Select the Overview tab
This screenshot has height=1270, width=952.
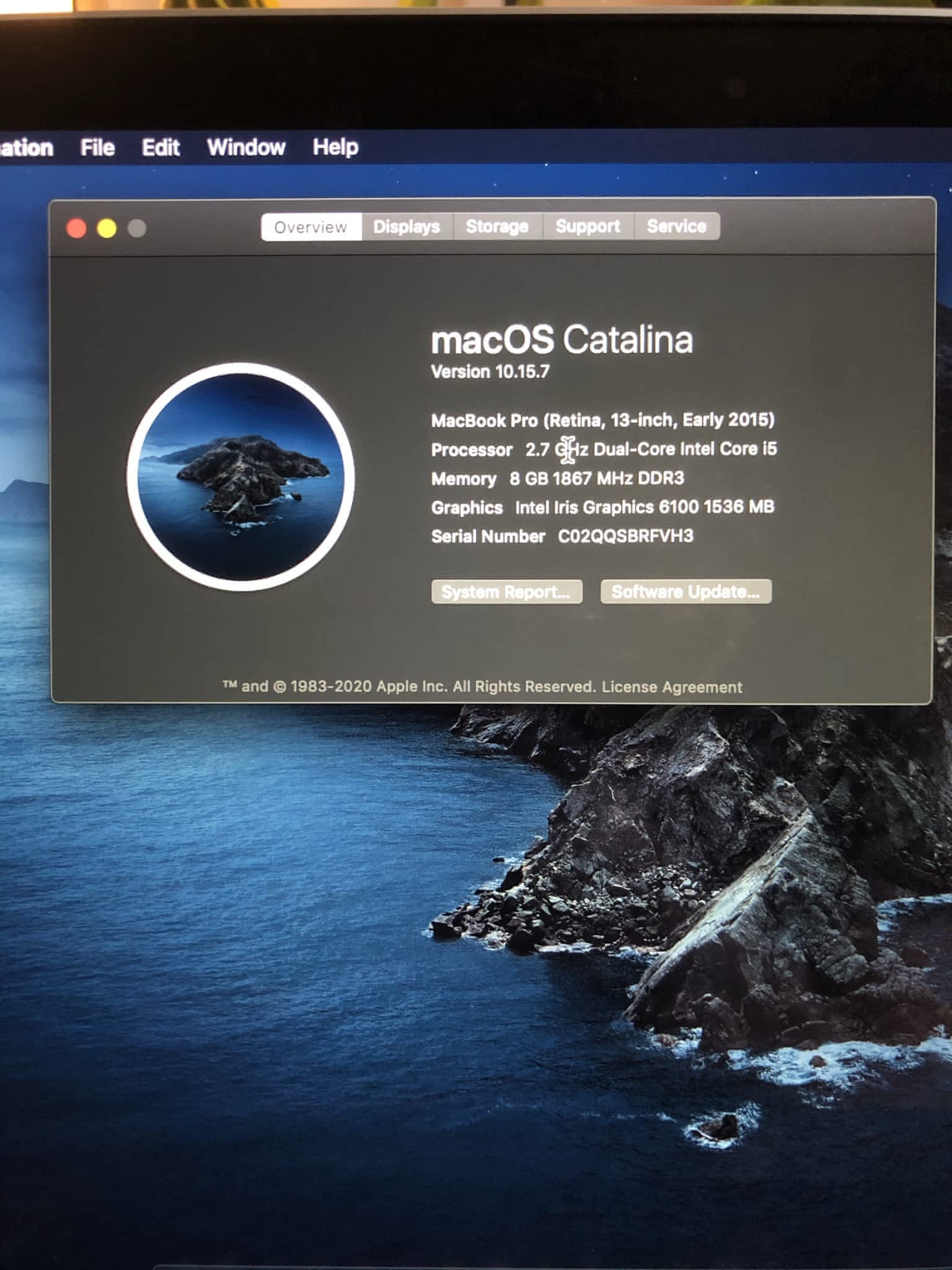pos(311,227)
